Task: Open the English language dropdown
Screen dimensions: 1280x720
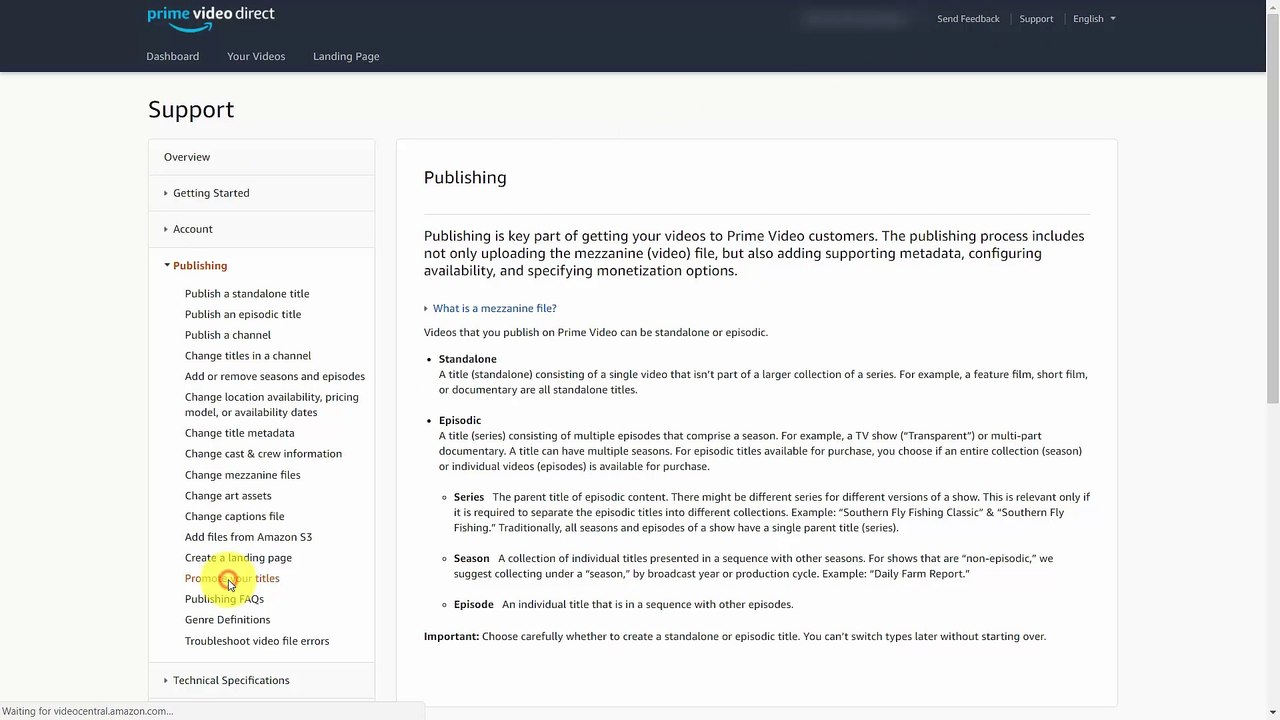Action: (x=1094, y=19)
